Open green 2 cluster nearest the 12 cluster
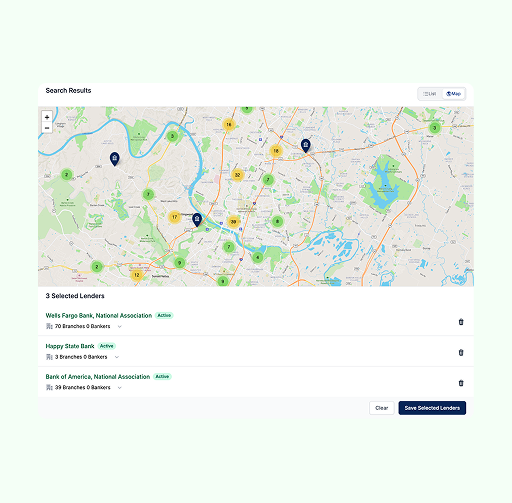This screenshot has height=503, width=512. point(97,267)
